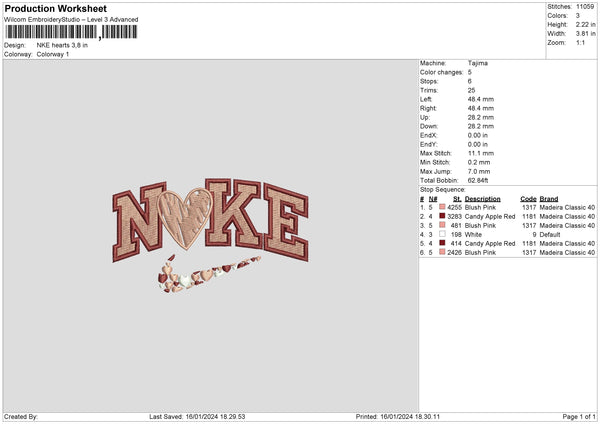The height and width of the screenshot is (424, 600).
Task: Click the Colorway 1 value
Action: [x=53, y=54]
